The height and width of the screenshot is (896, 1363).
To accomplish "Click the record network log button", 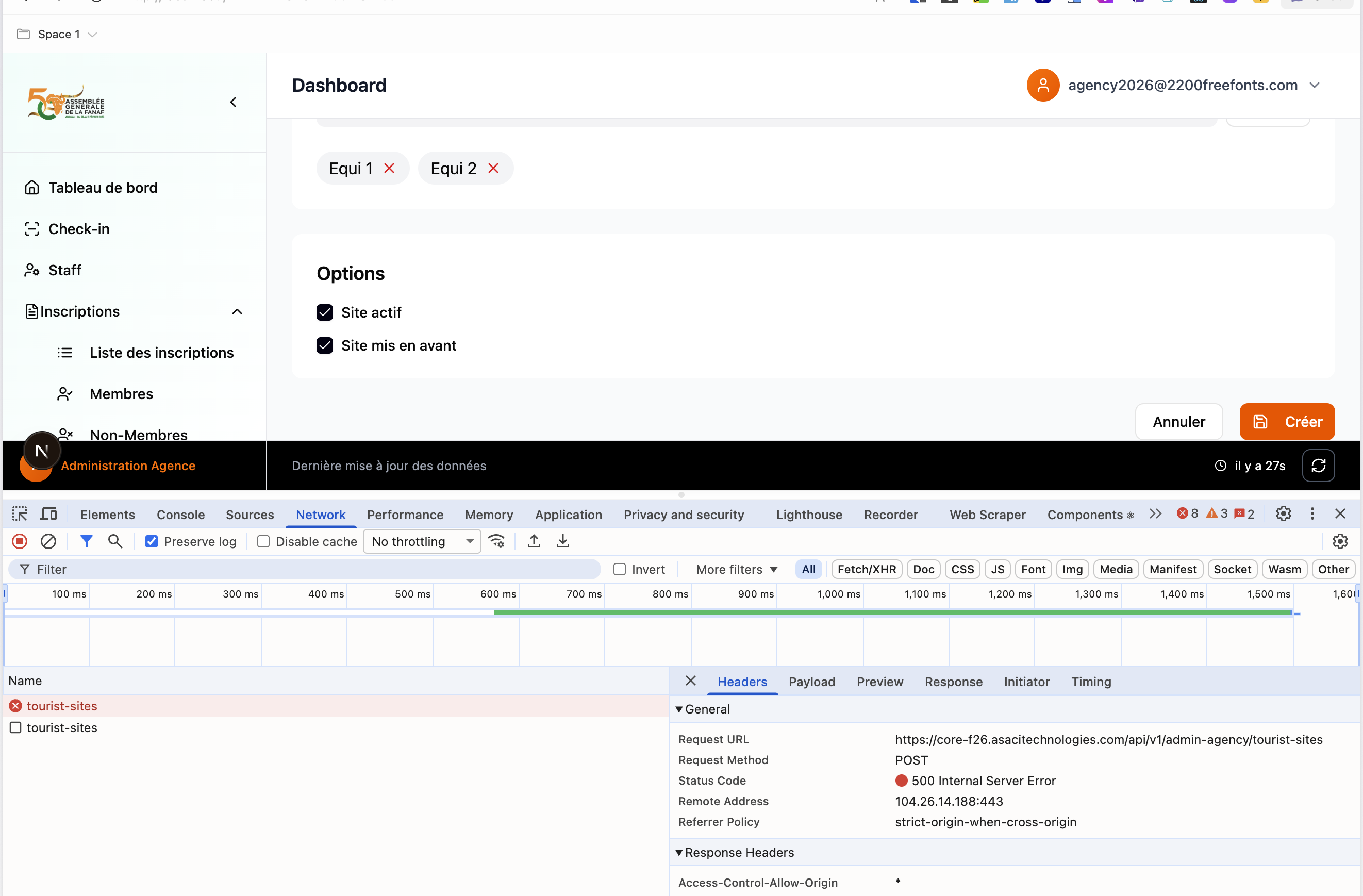I will pyautogui.click(x=20, y=541).
